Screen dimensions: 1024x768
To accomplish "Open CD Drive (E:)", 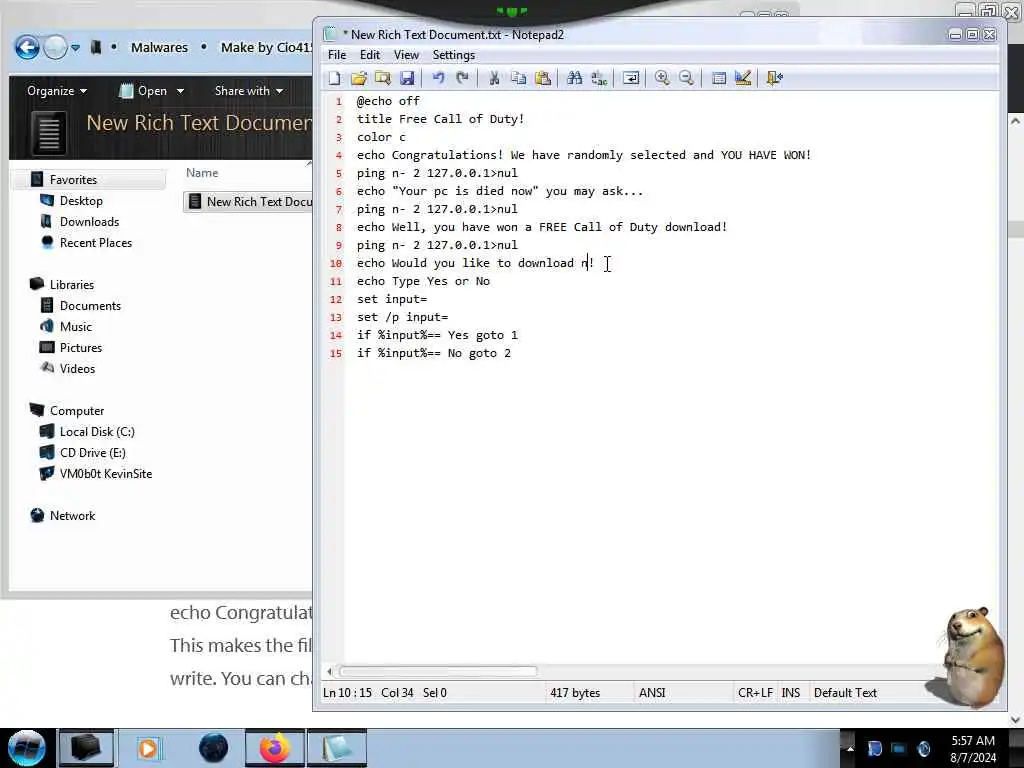I will point(93,453).
